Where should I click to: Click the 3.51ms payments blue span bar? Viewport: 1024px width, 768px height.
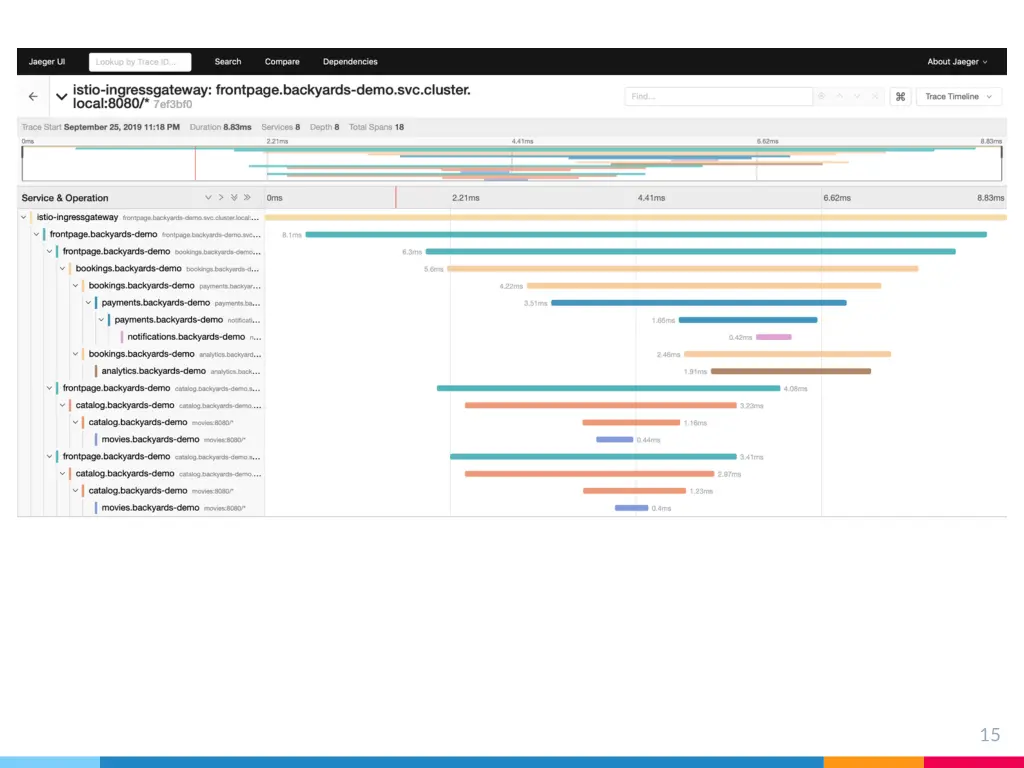tap(699, 303)
